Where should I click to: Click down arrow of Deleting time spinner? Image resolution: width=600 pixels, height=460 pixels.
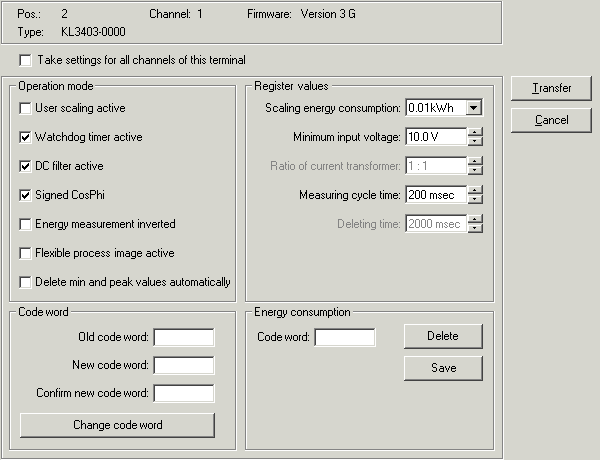click(x=475, y=228)
